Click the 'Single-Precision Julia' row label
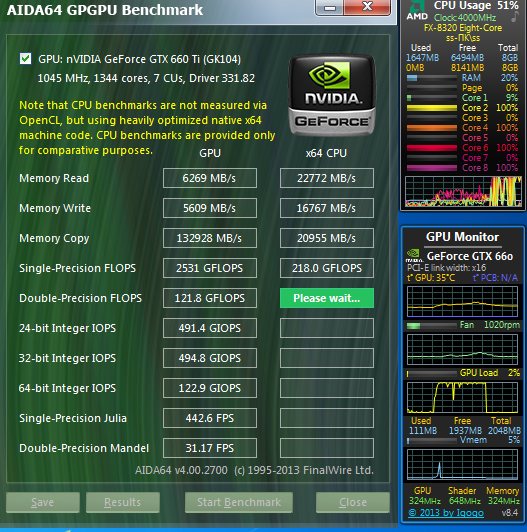527x532 pixels. pyautogui.click(x=73, y=418)
